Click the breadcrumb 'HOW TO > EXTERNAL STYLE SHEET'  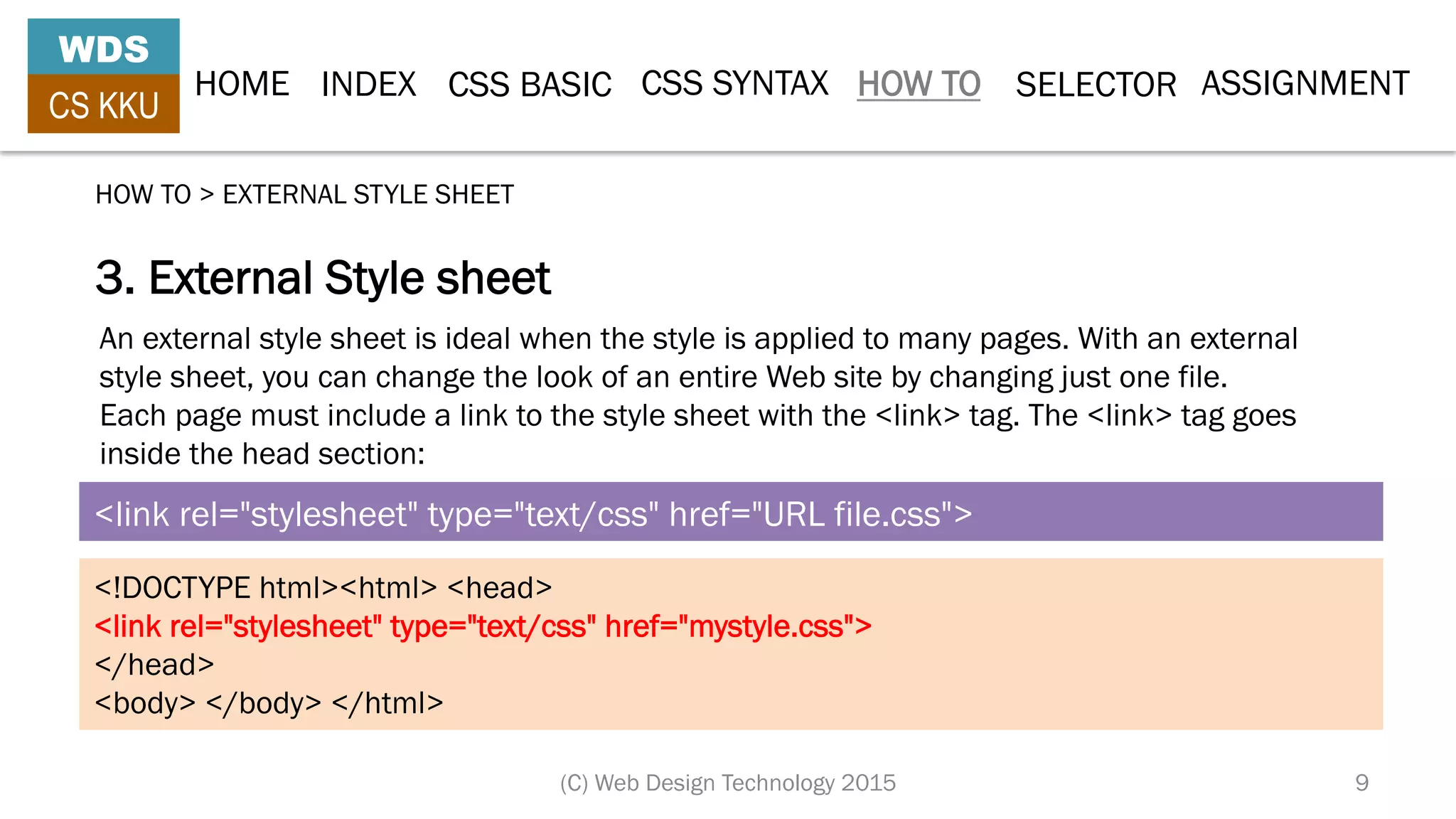(304, 194)
